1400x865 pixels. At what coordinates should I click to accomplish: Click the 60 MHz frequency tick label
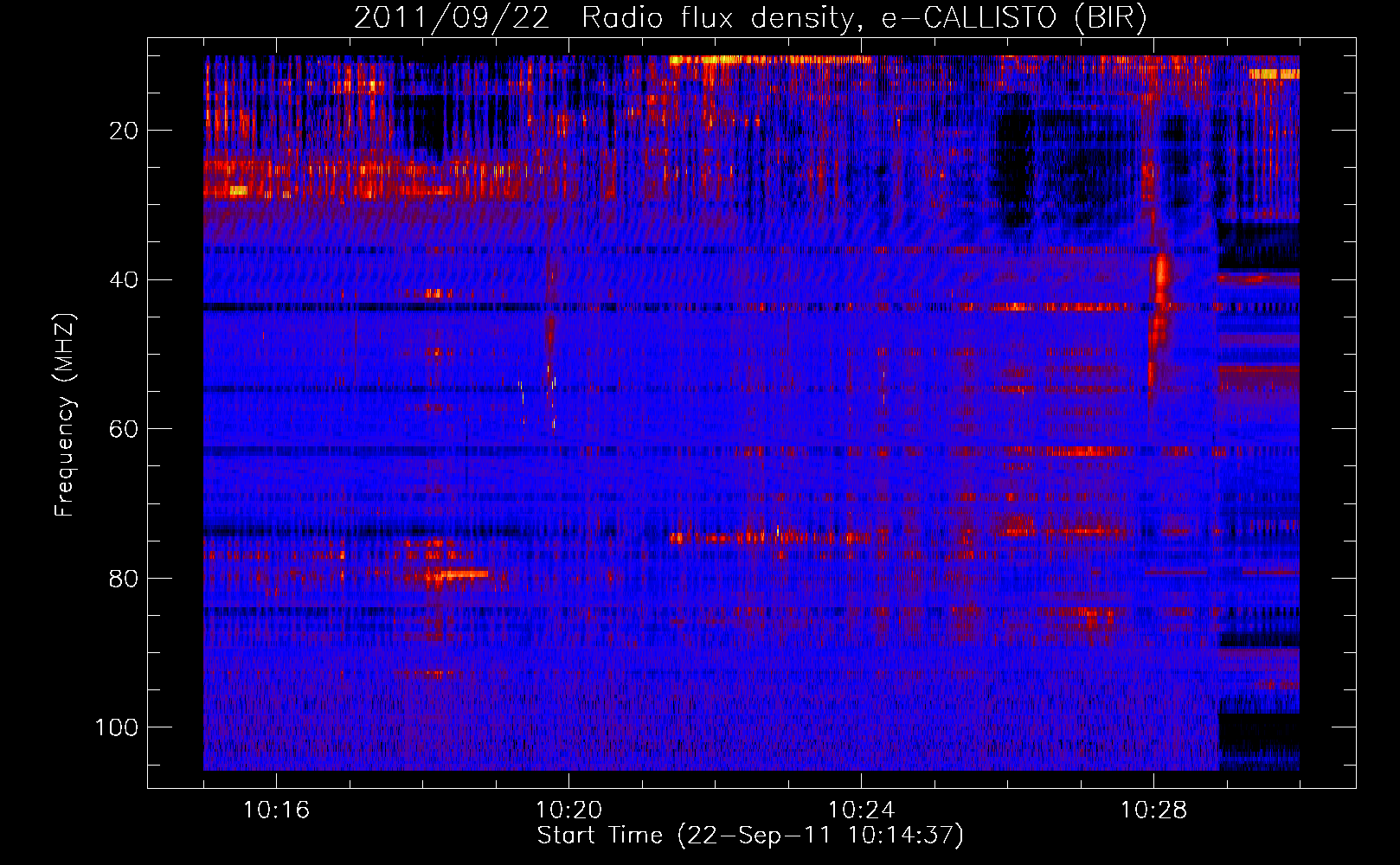coord(124,429)
